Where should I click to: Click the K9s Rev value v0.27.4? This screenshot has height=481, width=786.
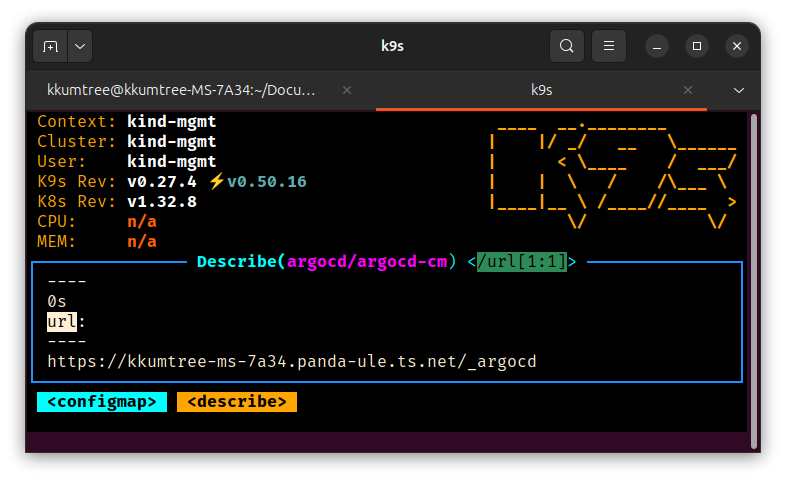pos(162,182)
